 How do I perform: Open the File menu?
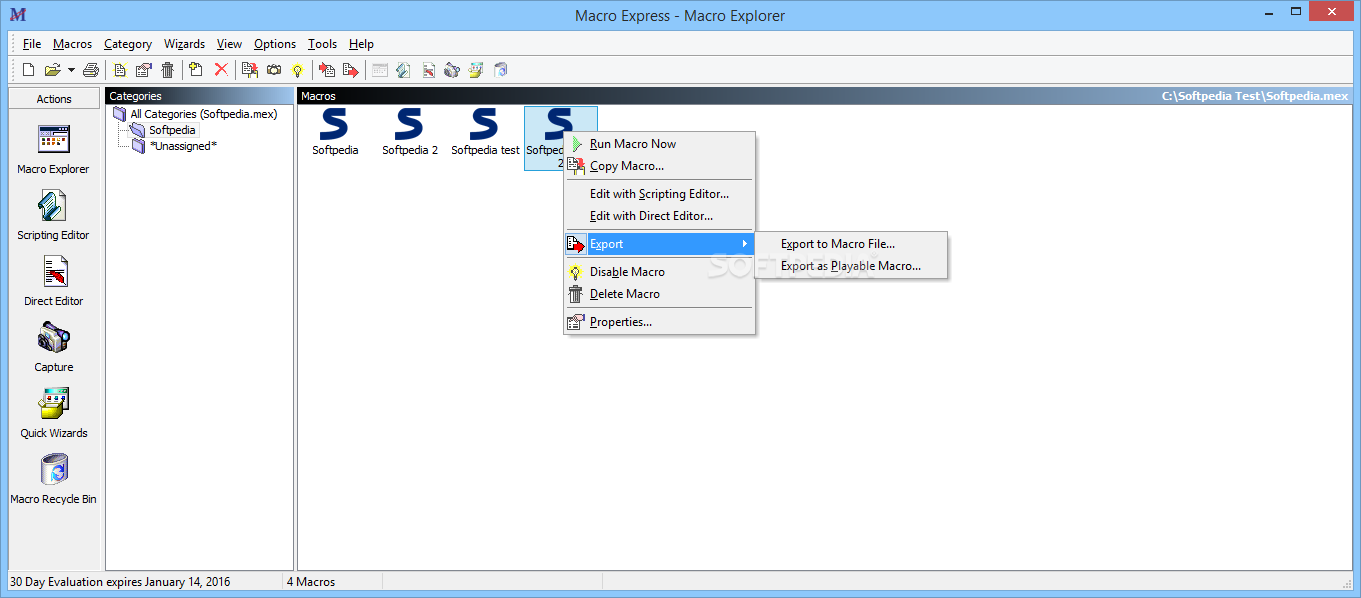[x=32, y=44]
